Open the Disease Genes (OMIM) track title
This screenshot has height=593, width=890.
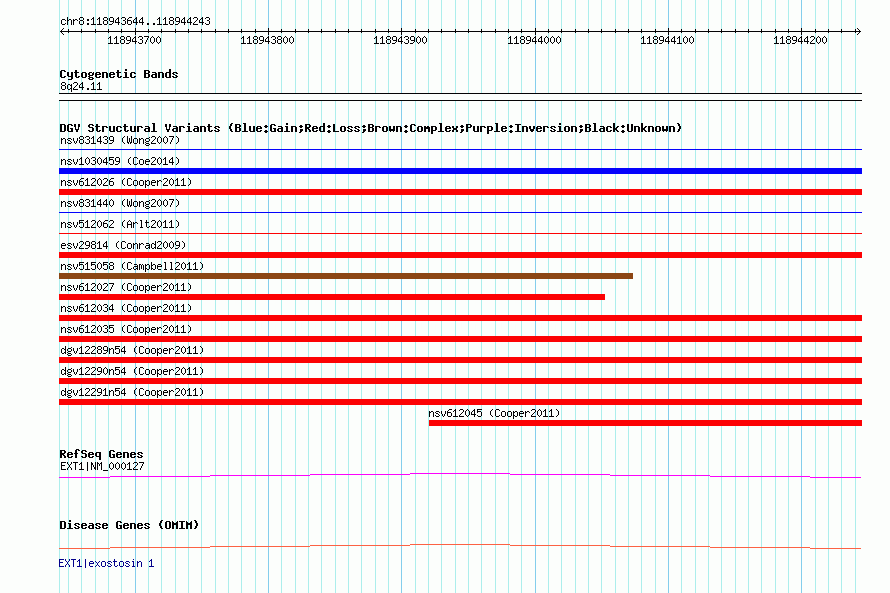click(129, 525)
